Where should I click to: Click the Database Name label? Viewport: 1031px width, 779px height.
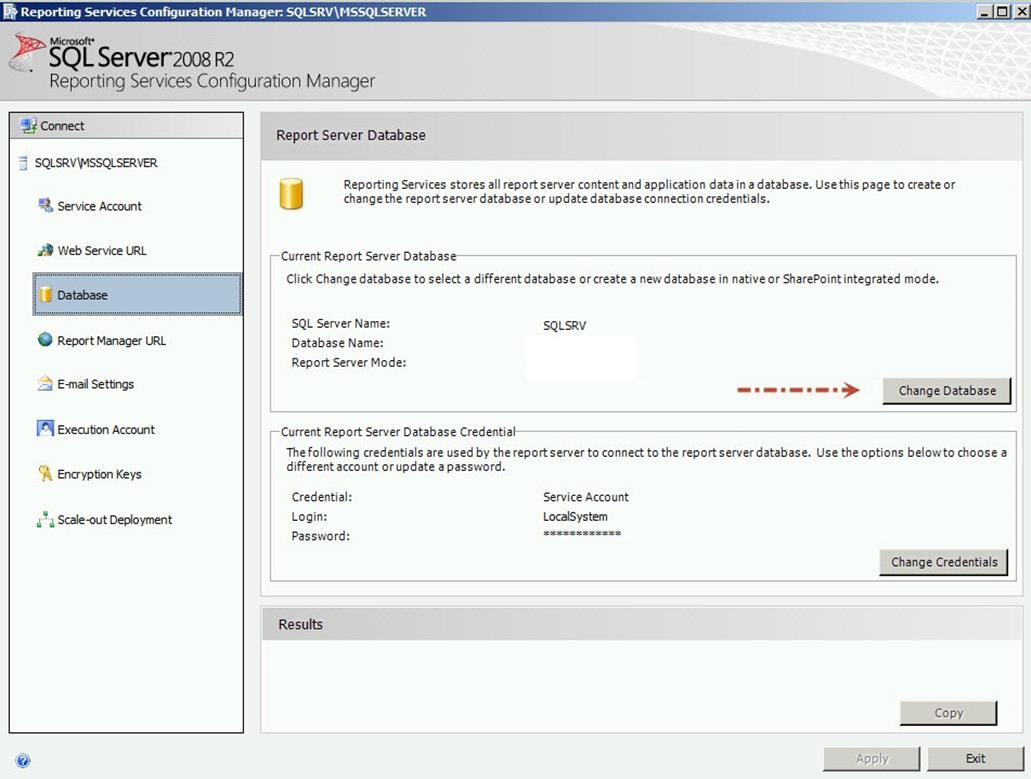[x=337, y=343]
